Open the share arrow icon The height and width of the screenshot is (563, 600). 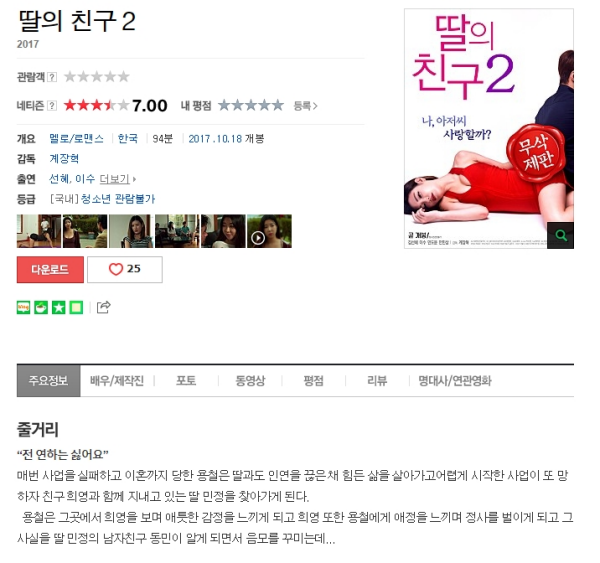click(103, 307)
